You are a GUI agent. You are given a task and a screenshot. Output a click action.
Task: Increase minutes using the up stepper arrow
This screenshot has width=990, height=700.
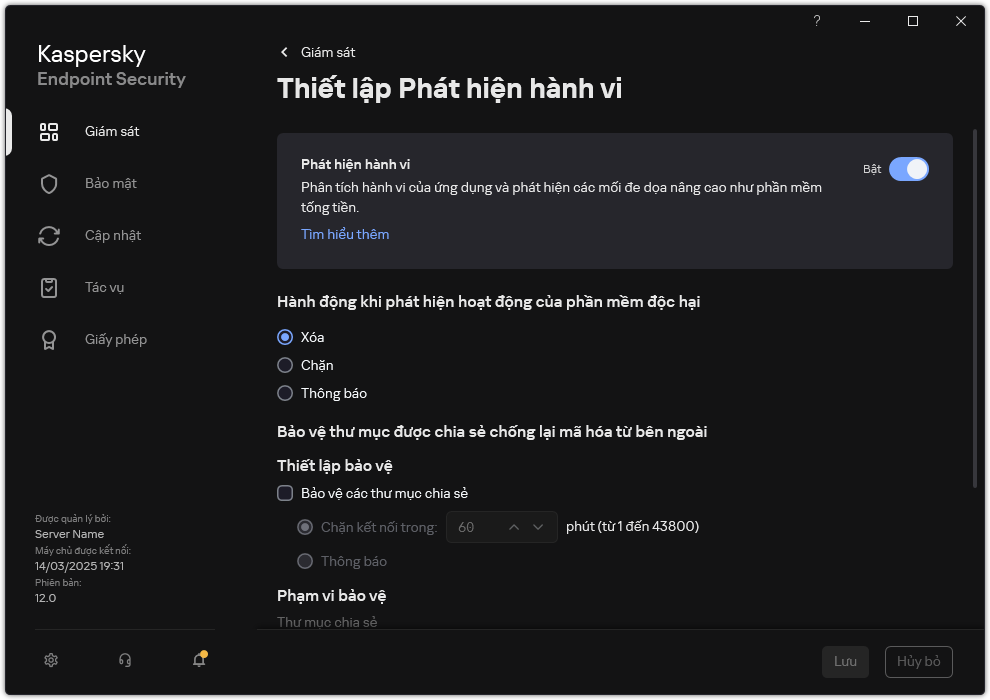512,527
